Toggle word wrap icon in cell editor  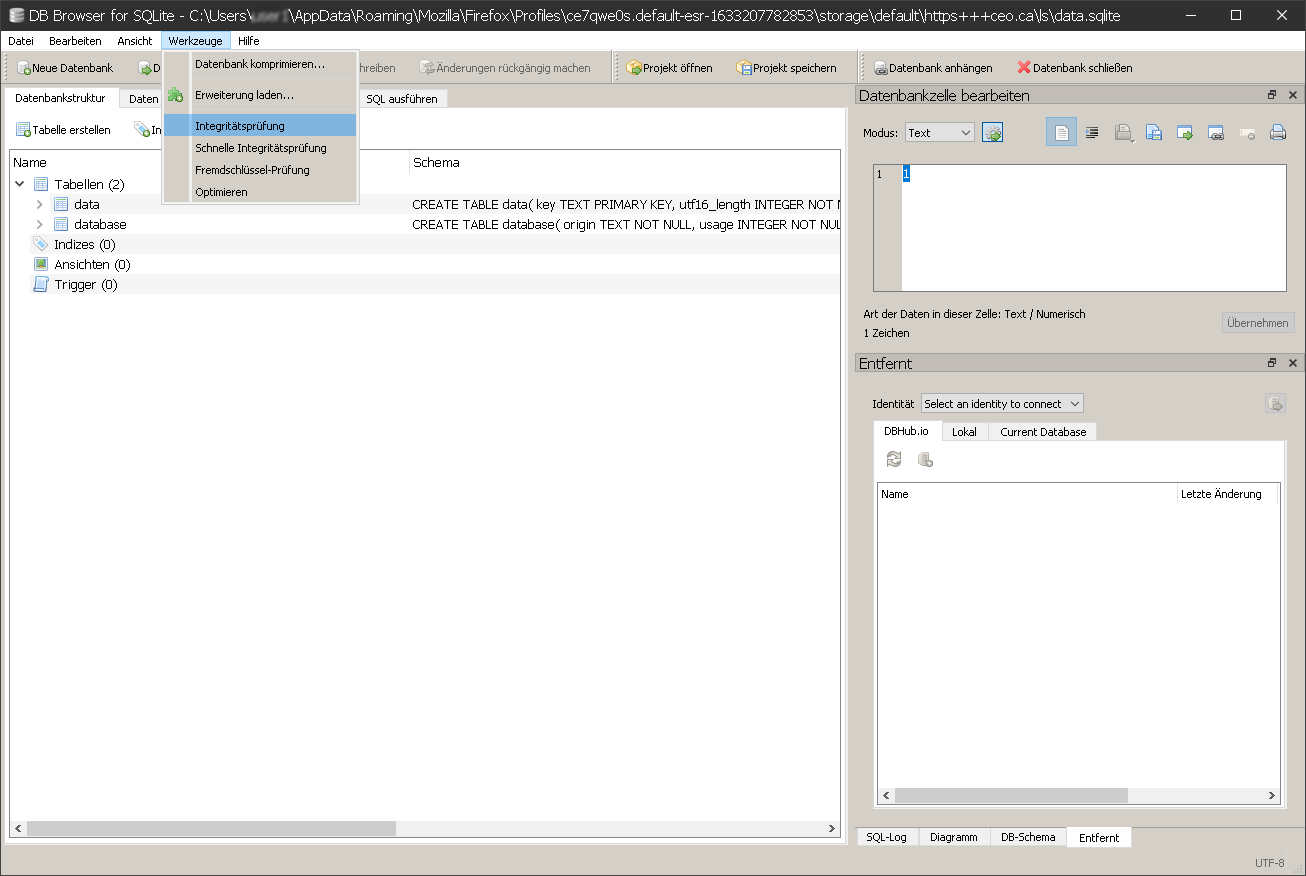(1092, 132)
